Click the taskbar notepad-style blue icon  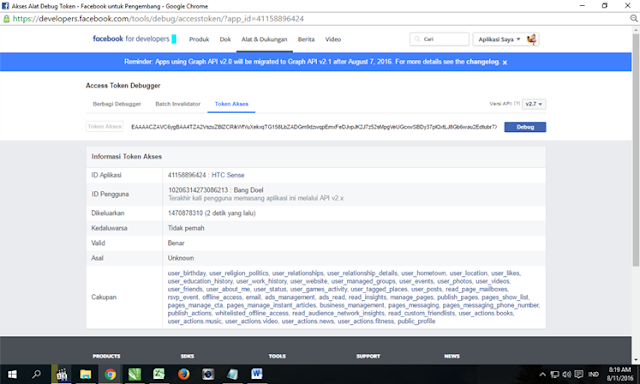(x=232, y=374)
